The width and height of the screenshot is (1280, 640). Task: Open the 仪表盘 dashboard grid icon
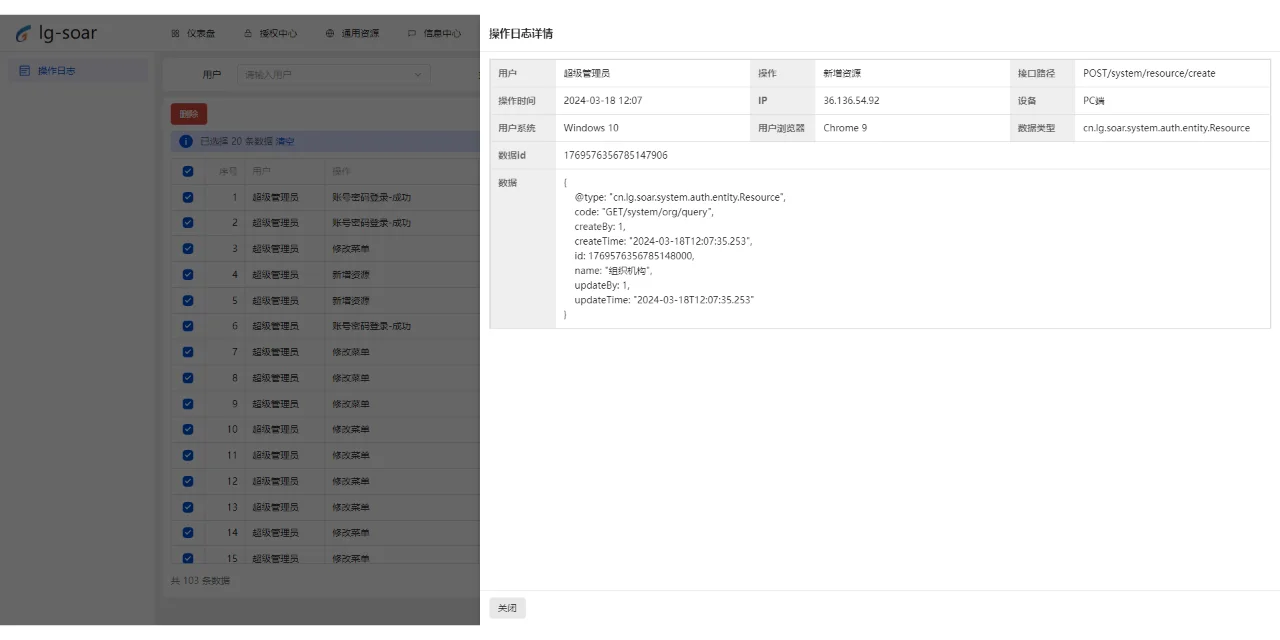click(x=176, y=33)
